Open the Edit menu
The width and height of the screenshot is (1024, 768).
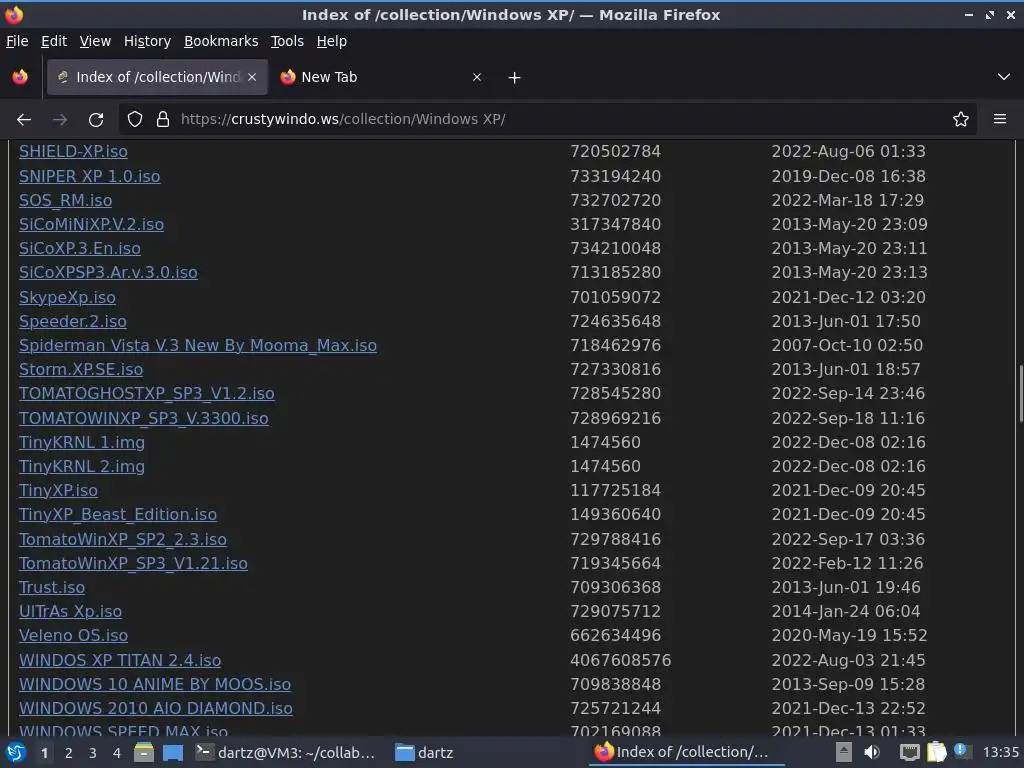[x=54, y=41]
